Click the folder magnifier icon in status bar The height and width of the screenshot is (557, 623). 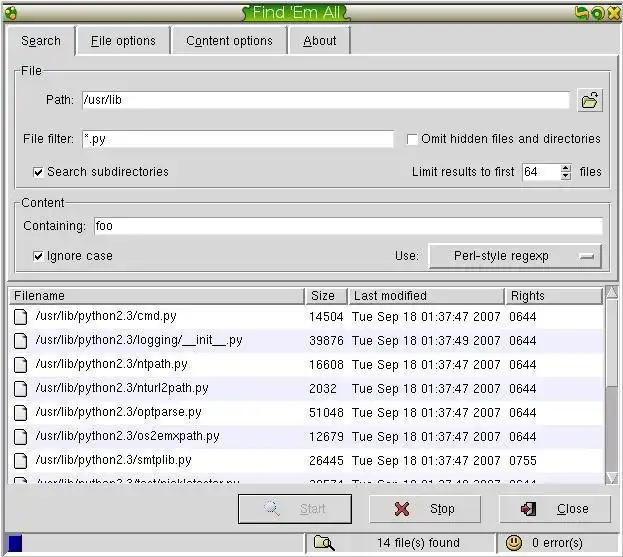click(x=324, y=543)
